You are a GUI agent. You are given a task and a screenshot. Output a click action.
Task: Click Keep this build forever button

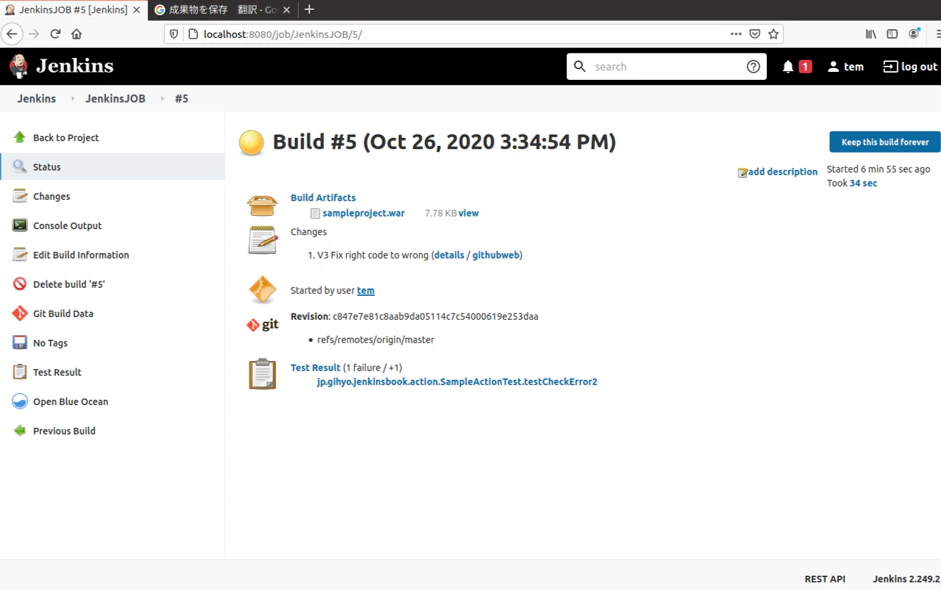click(x=885, y=142)
